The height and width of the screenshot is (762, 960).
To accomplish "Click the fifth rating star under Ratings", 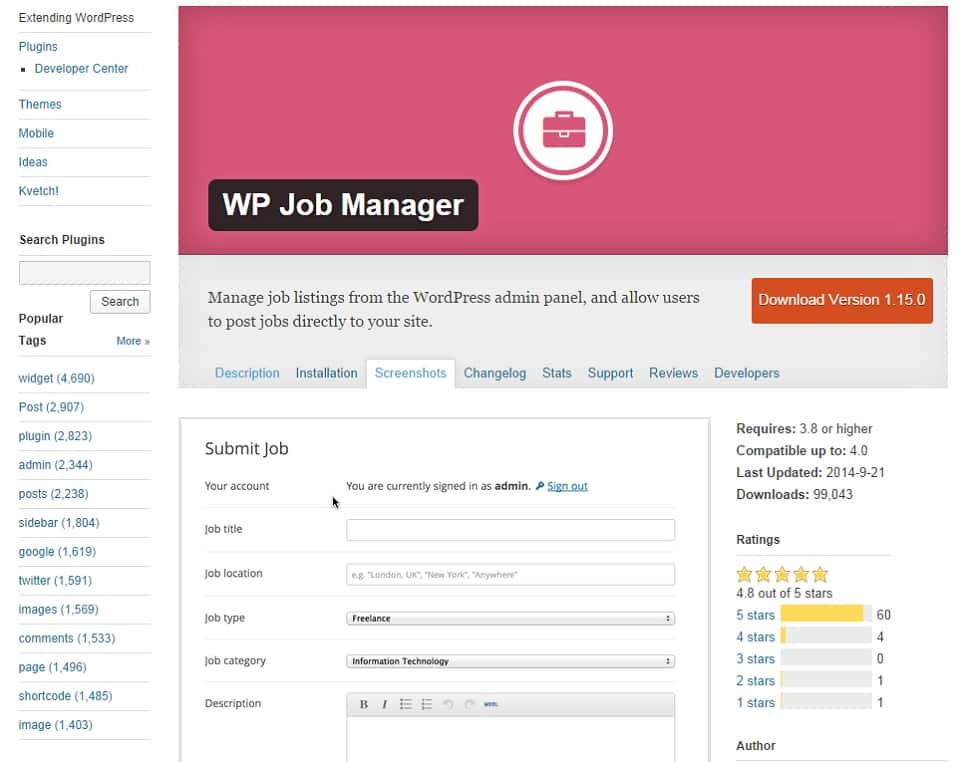I will pos(818,574).
